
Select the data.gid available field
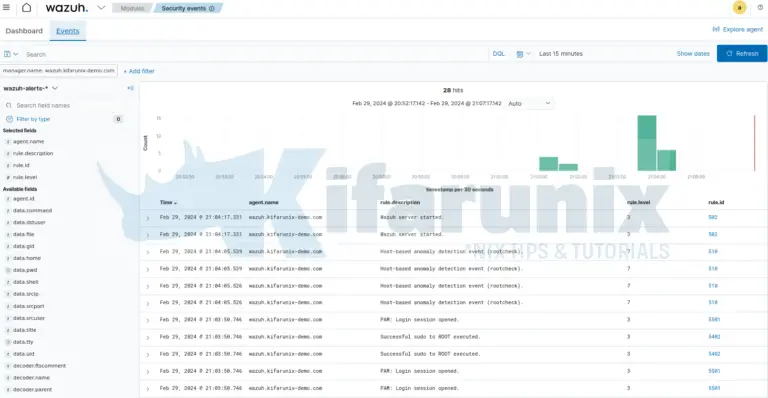24,246
